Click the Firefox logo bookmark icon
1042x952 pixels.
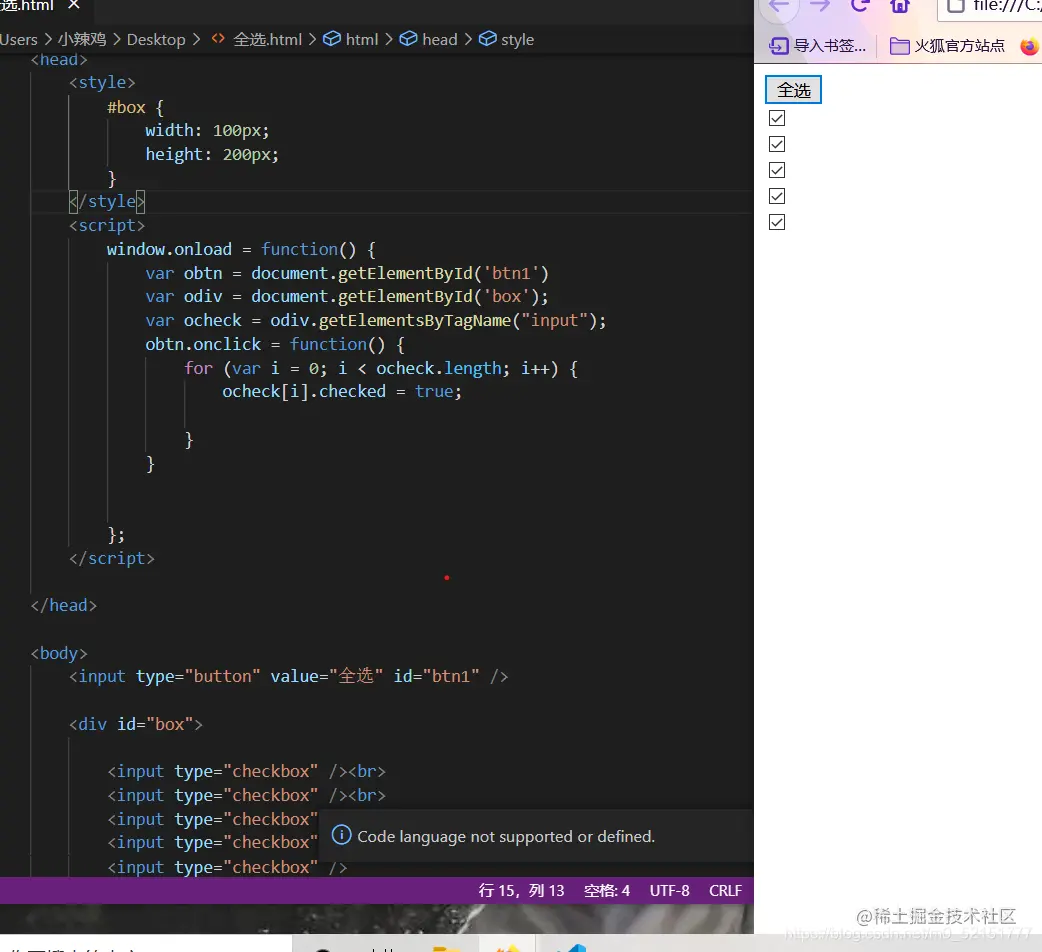(x=1029, y=47)
